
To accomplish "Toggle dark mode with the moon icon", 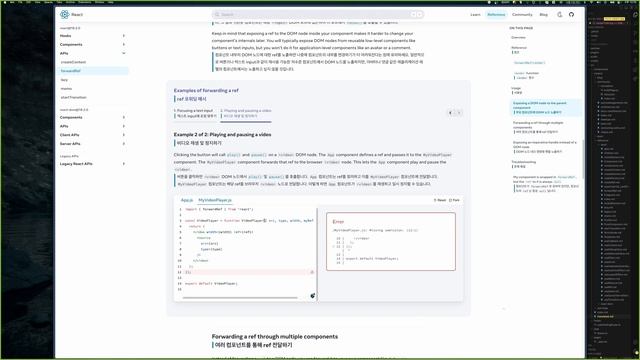I will 560,14.
